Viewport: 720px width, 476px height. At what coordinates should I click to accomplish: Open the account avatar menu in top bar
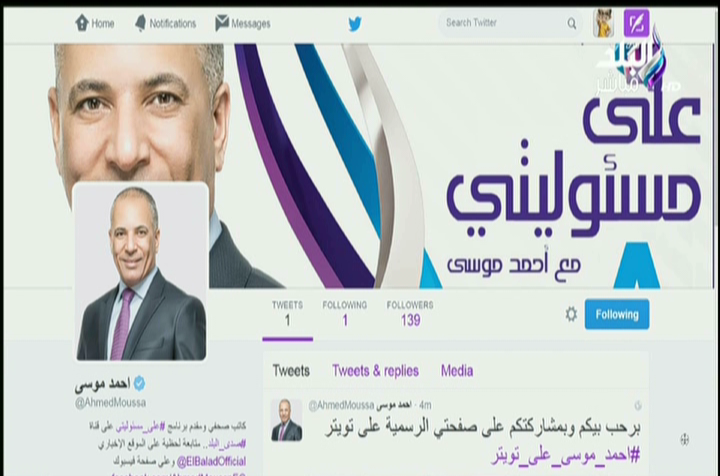[x=603, y=23]
